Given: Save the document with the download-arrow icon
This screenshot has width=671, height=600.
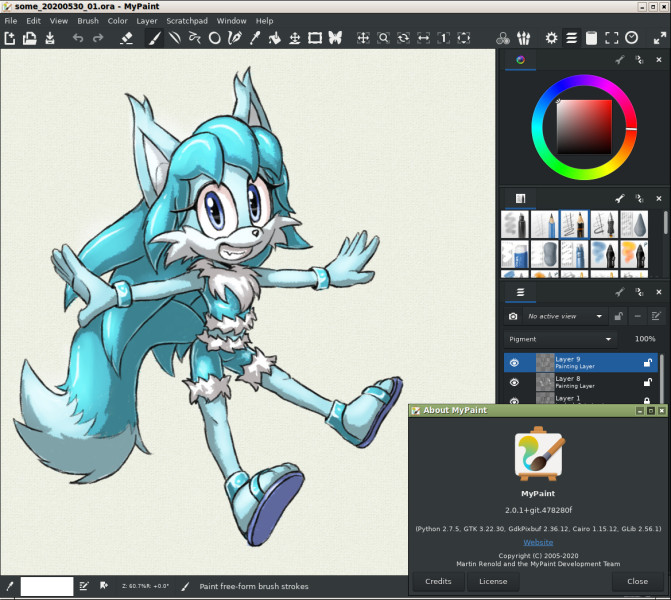Looking at the screenshot, I should [50, 38].
